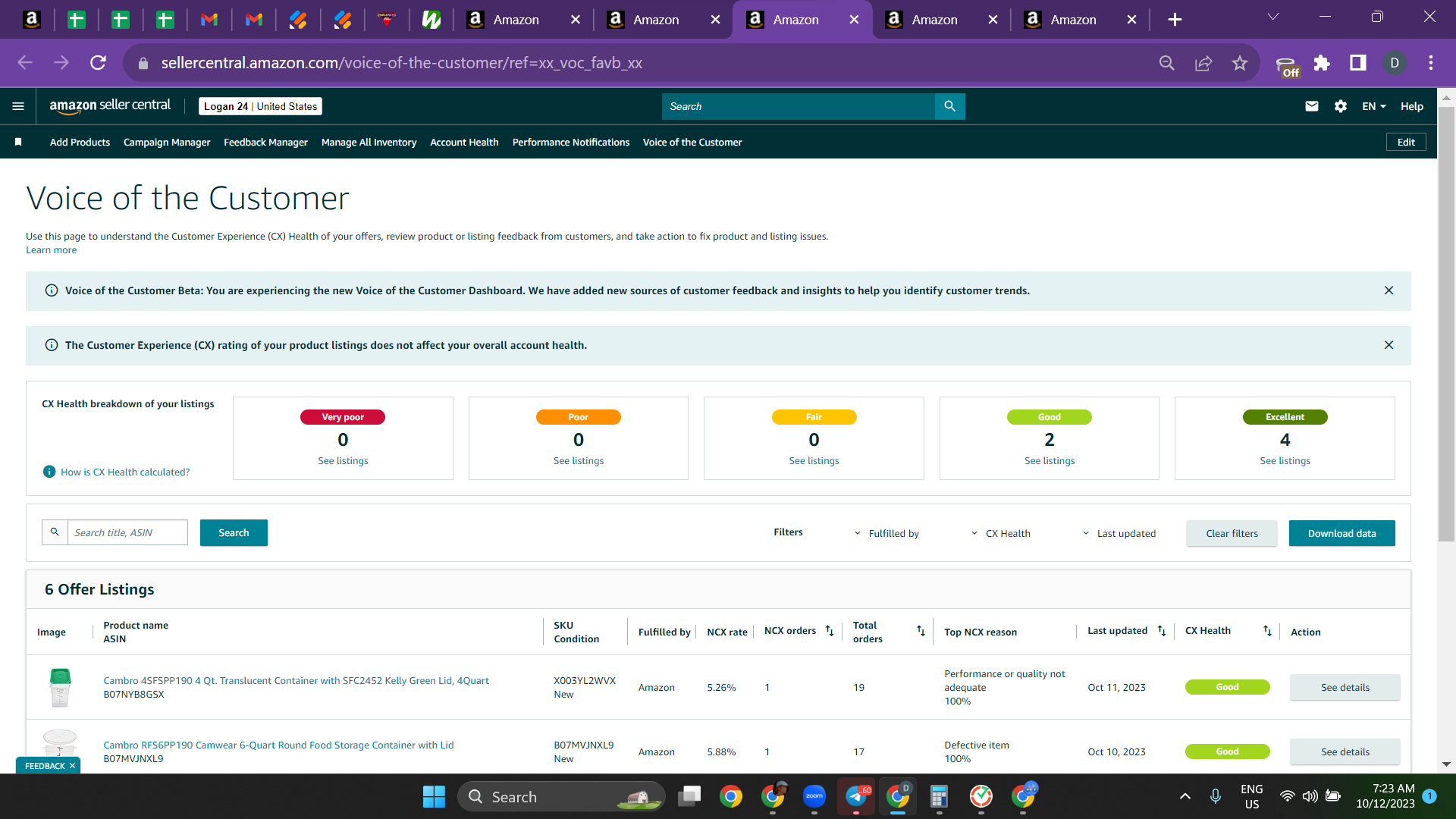Open How is CX Health calculated link
1456x819 pixels.
[x=125, y=472]
